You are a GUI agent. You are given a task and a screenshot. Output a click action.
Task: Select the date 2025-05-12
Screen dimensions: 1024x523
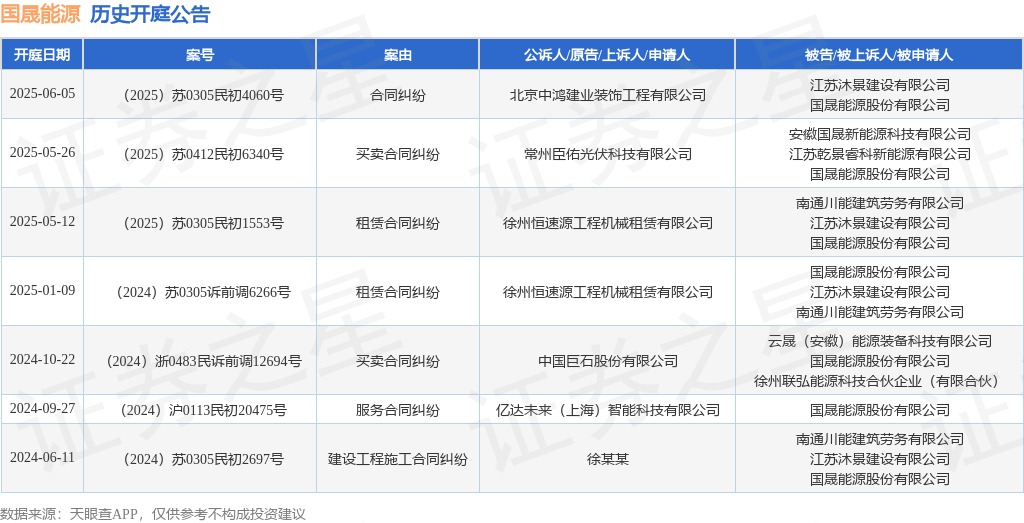pyautogui.click(x=42, y=221)
